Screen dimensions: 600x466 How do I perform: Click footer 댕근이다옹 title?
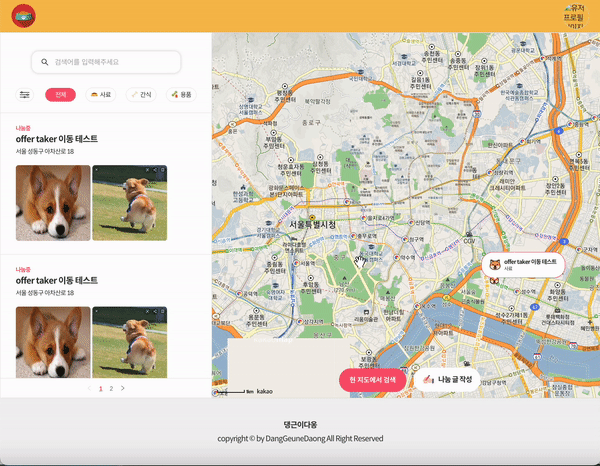click(300, 425)
